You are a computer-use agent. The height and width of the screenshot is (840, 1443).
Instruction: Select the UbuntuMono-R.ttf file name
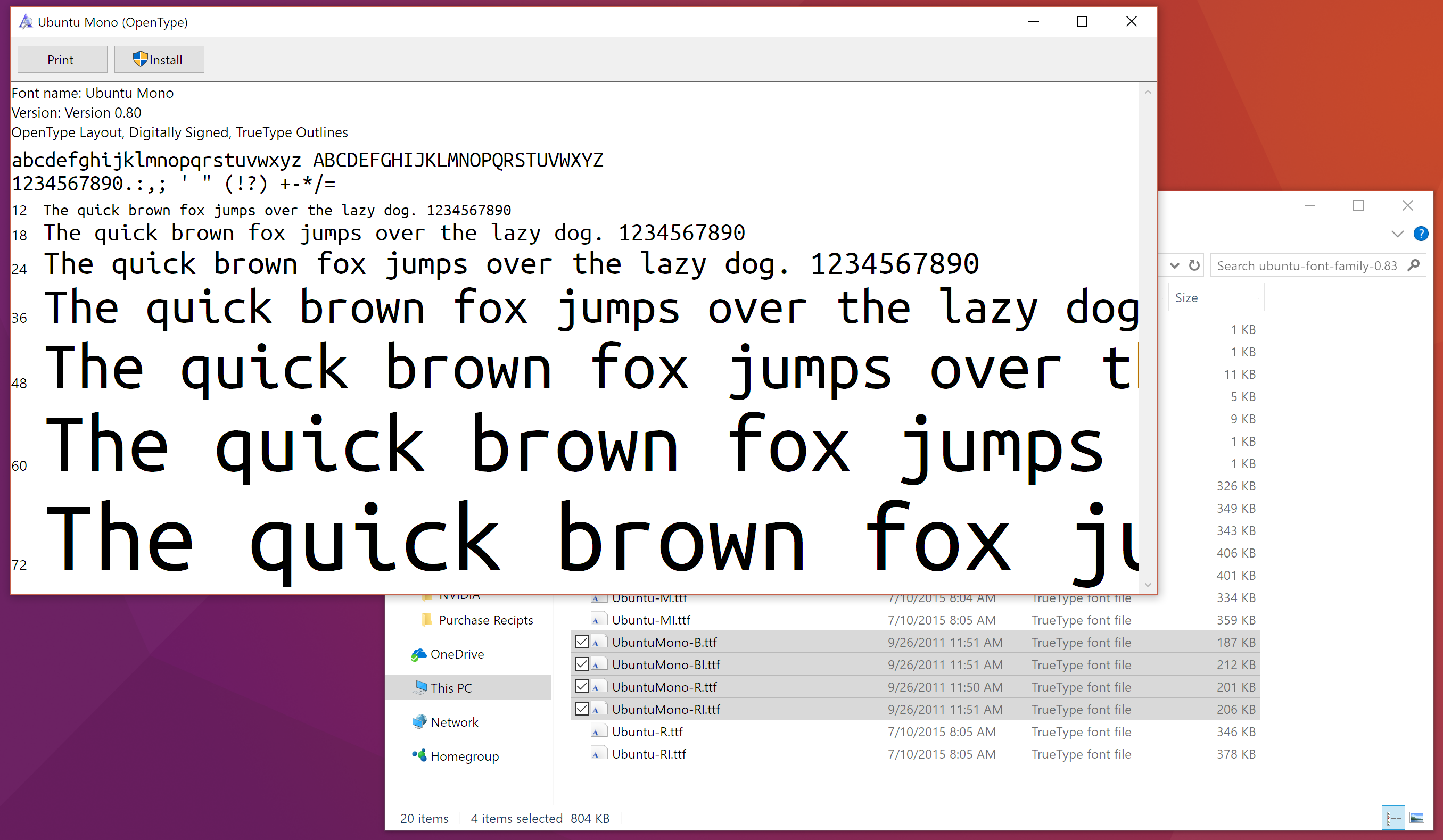664,687
